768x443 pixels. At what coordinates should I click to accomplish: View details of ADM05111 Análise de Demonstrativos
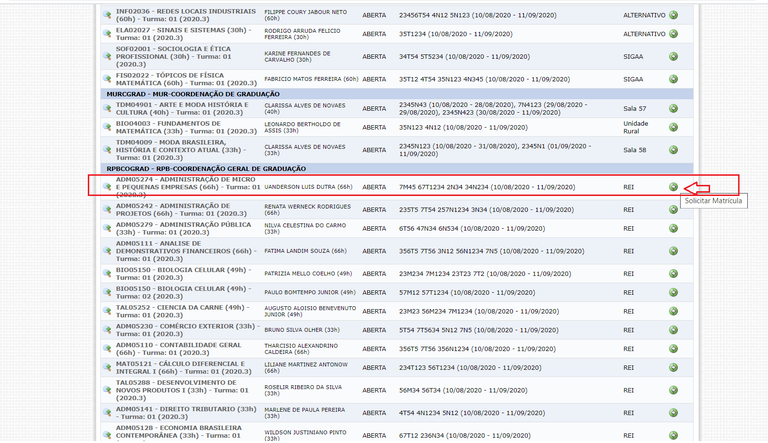[x=107, y=250]
